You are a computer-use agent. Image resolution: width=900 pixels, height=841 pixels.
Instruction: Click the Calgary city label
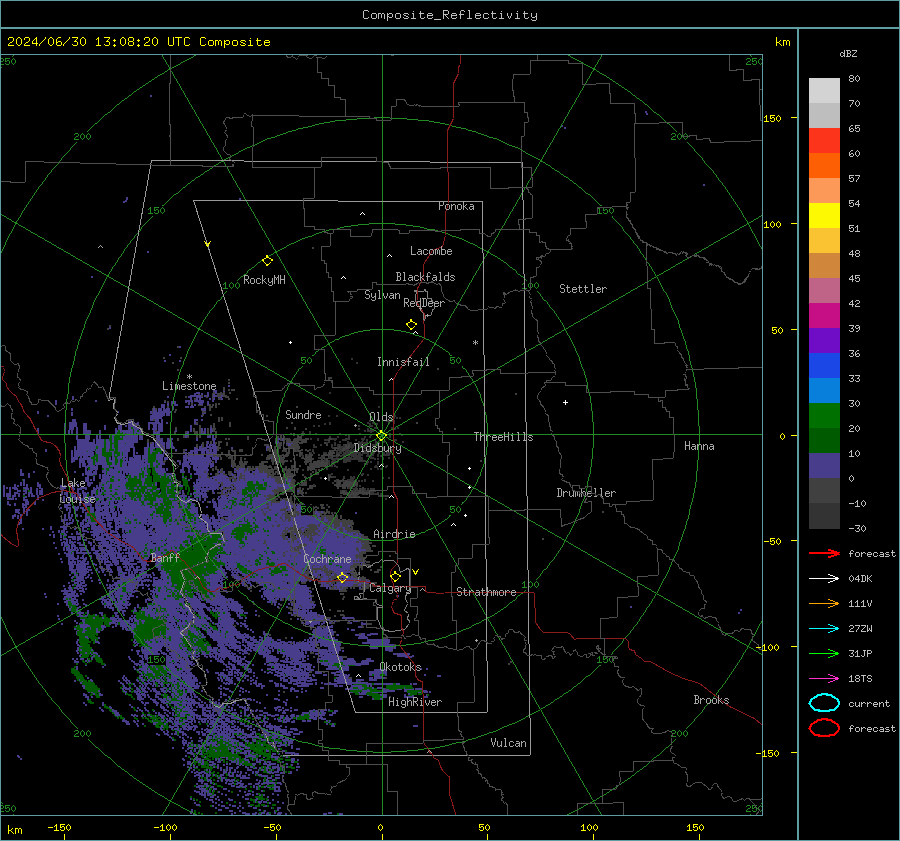point(390,588)
